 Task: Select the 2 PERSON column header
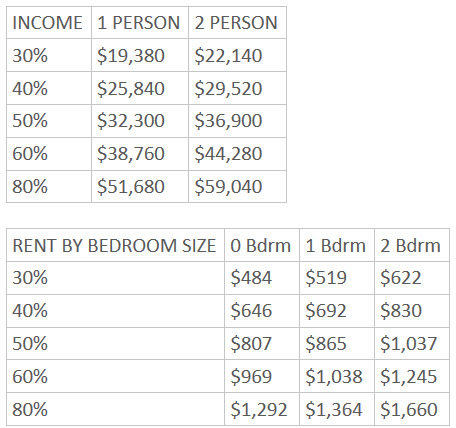coord(237,23)
